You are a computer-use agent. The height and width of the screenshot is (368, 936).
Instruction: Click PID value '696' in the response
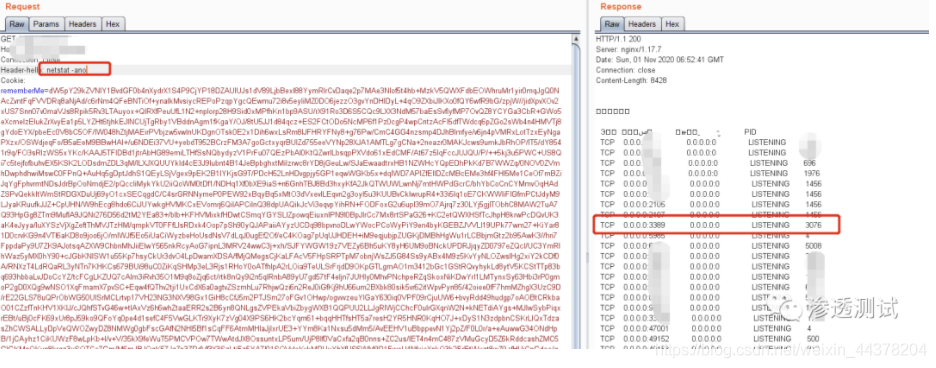coord(809,162)
